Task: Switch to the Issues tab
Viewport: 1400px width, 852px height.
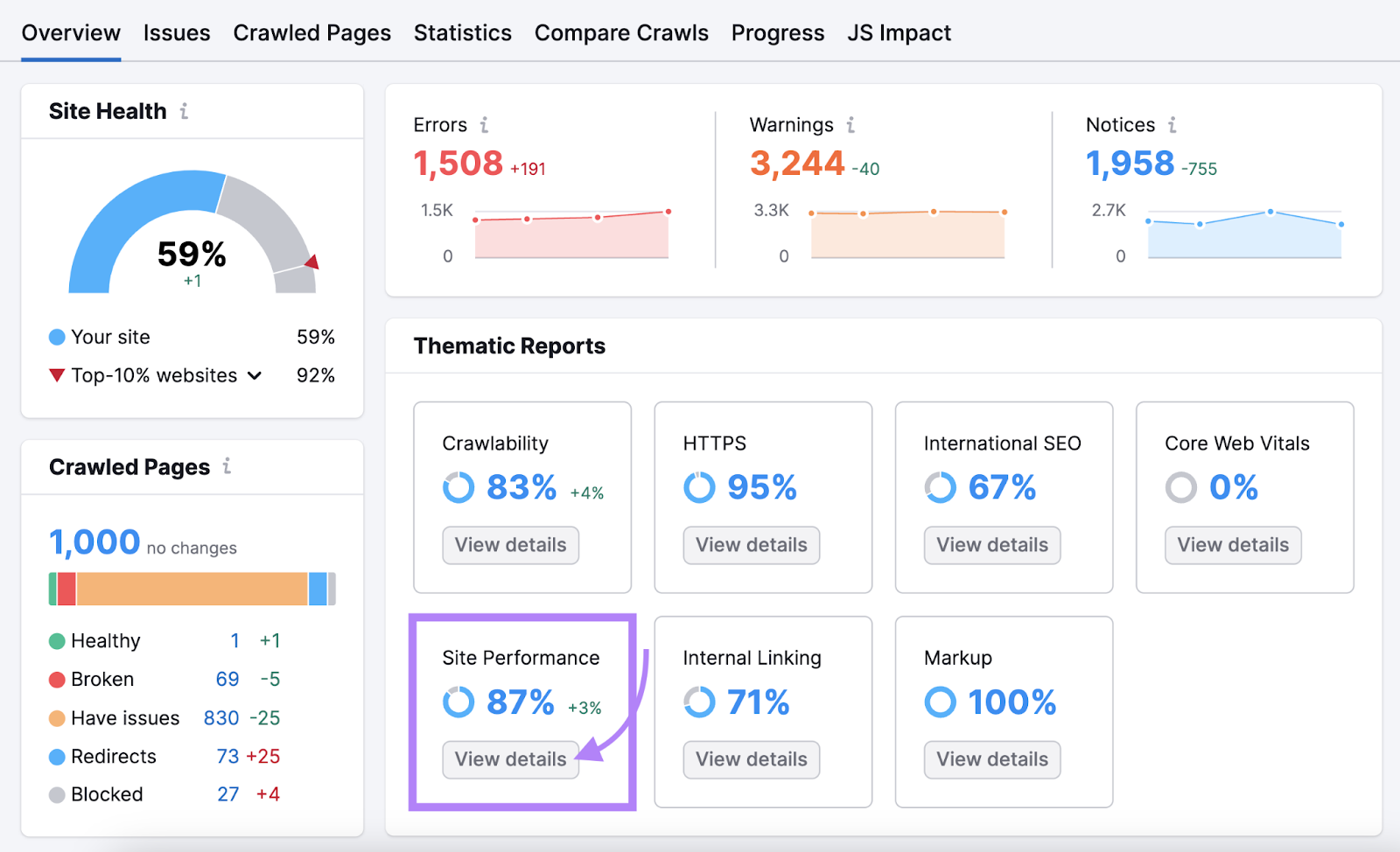Action: tap(177, 32)
